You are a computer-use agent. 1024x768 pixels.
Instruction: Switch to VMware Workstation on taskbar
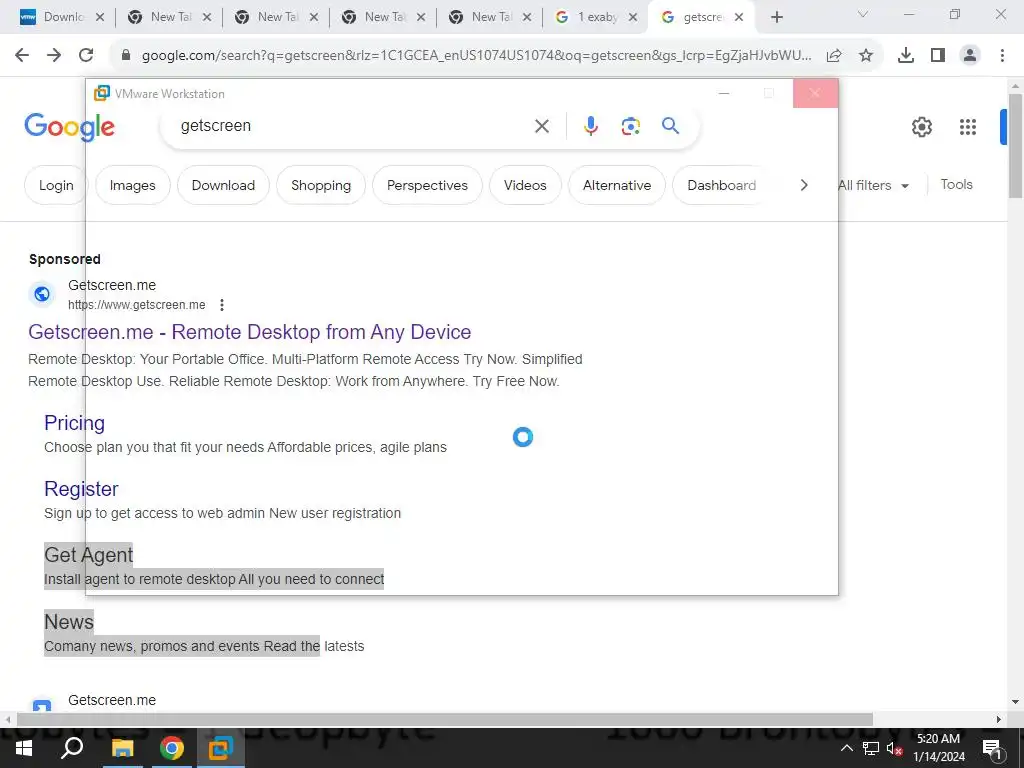(221, 748)
